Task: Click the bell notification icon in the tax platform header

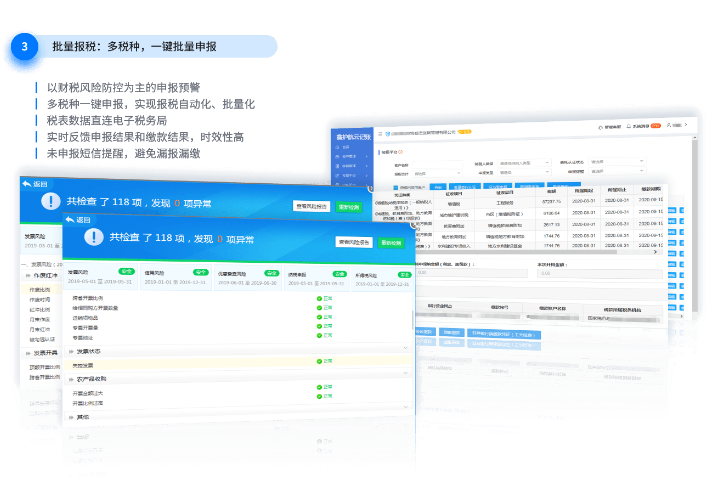Action: coord(629,126)
